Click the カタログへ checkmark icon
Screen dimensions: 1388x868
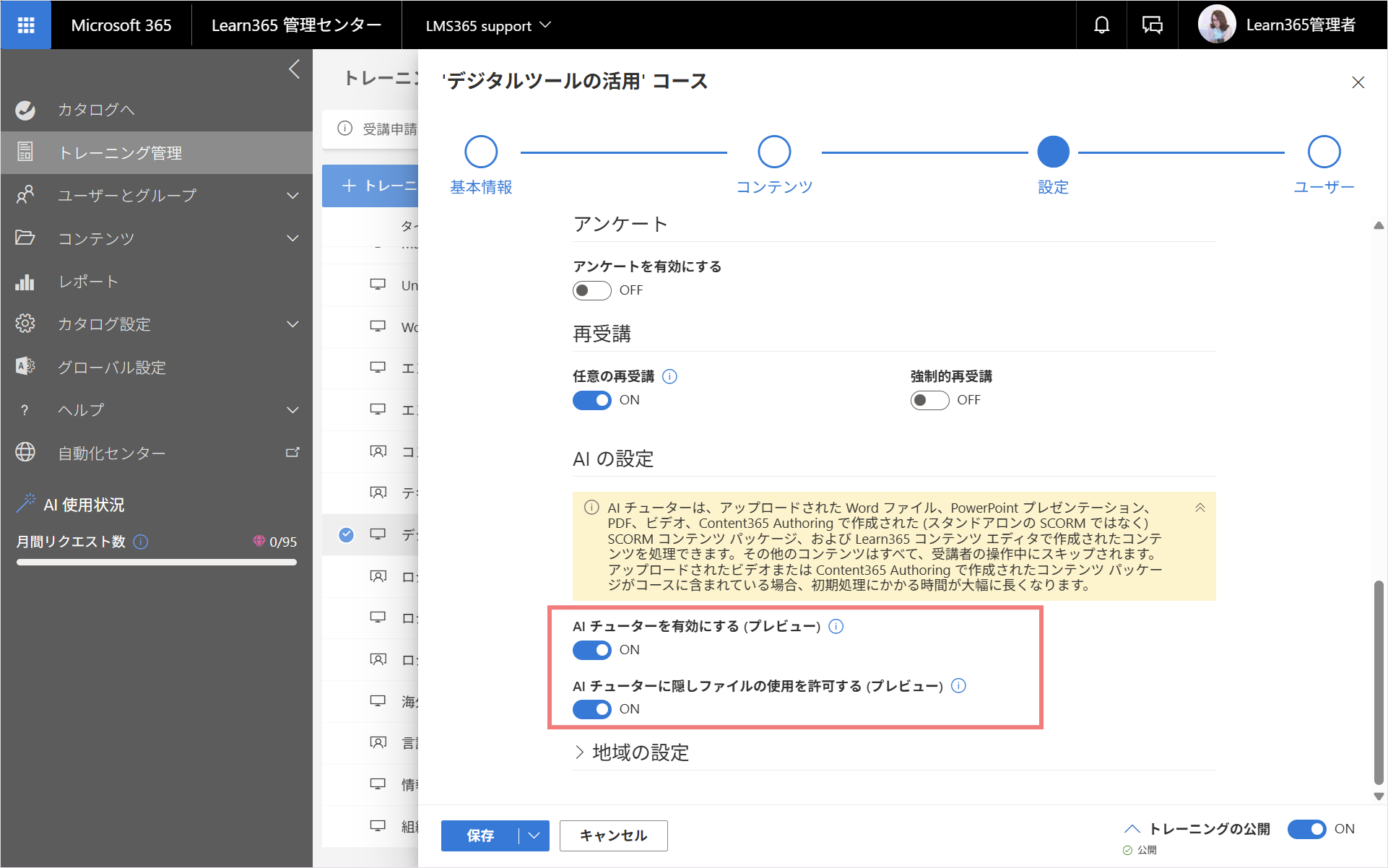[25, 110]
